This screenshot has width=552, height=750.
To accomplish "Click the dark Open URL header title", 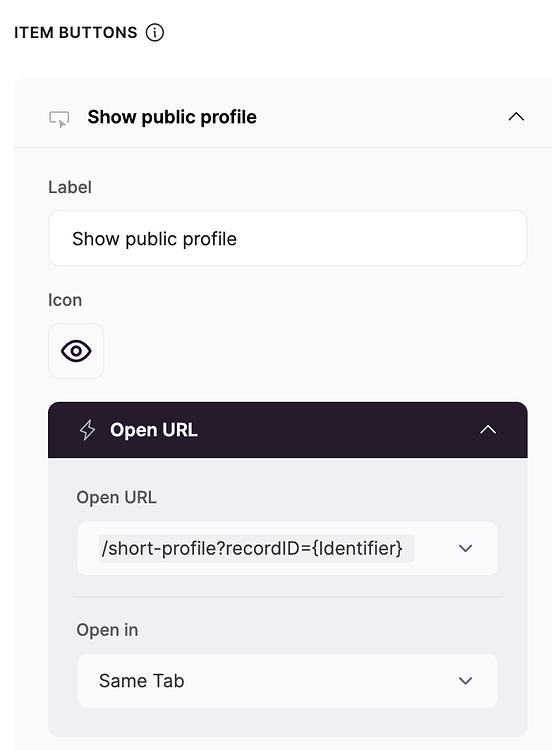I will tap(154, 430).
